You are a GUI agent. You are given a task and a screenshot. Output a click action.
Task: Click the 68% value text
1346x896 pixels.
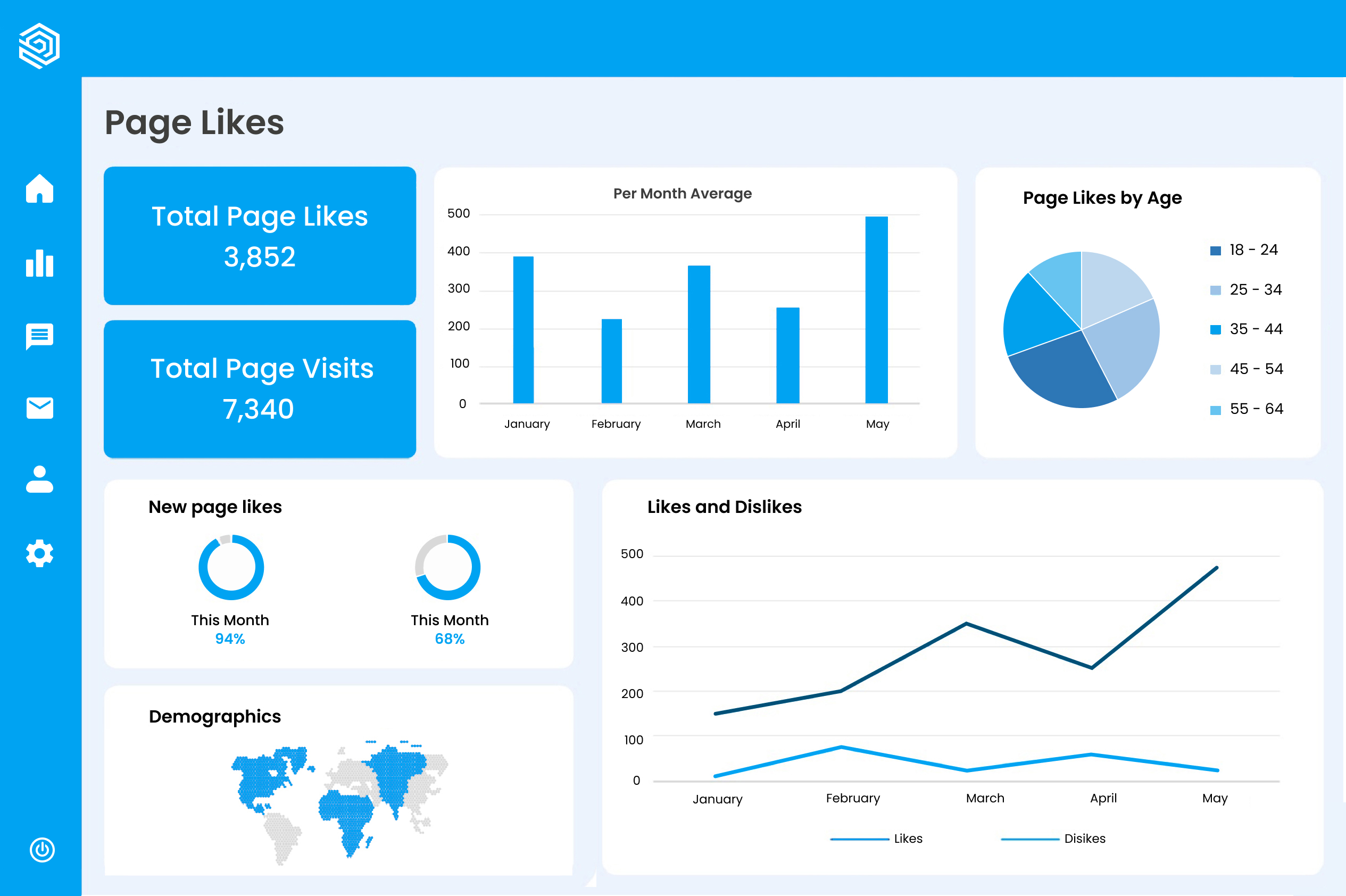450,639
